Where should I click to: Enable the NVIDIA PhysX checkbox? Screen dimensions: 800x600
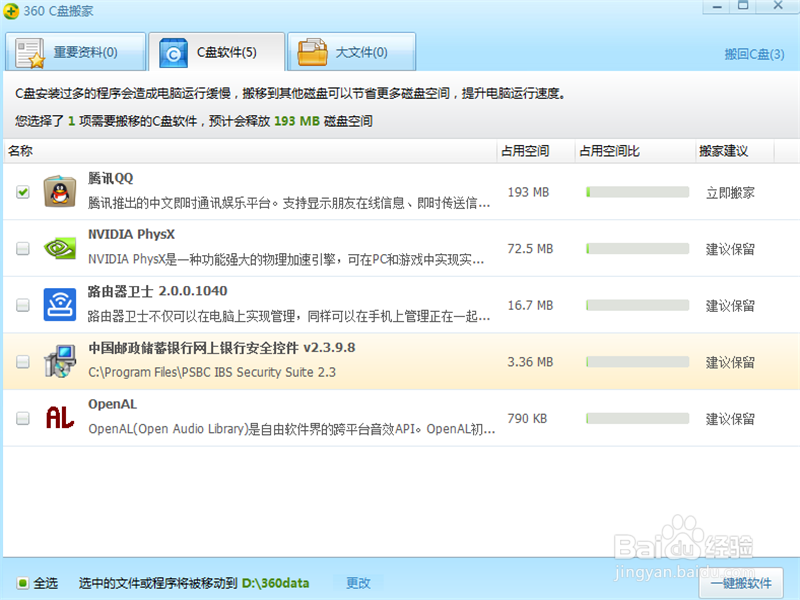[22, 248]
